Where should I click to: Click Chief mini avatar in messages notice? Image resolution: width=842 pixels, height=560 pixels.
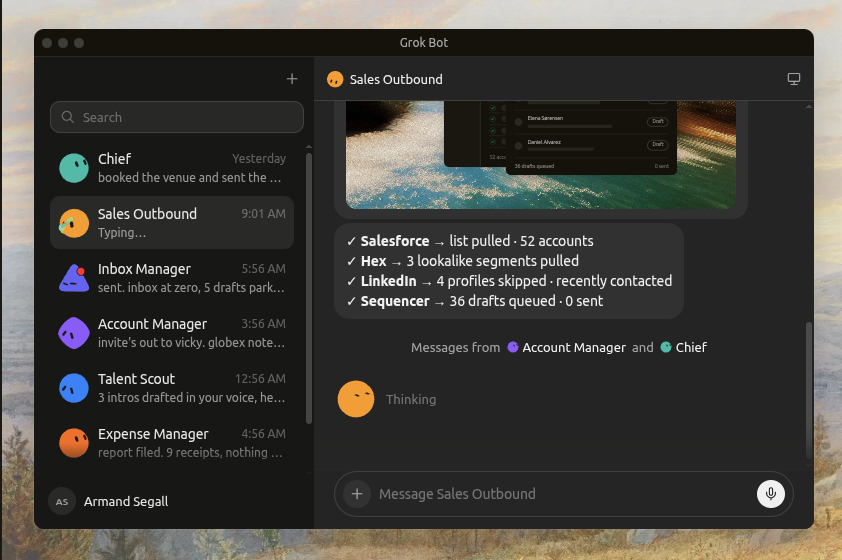[666, 347]
